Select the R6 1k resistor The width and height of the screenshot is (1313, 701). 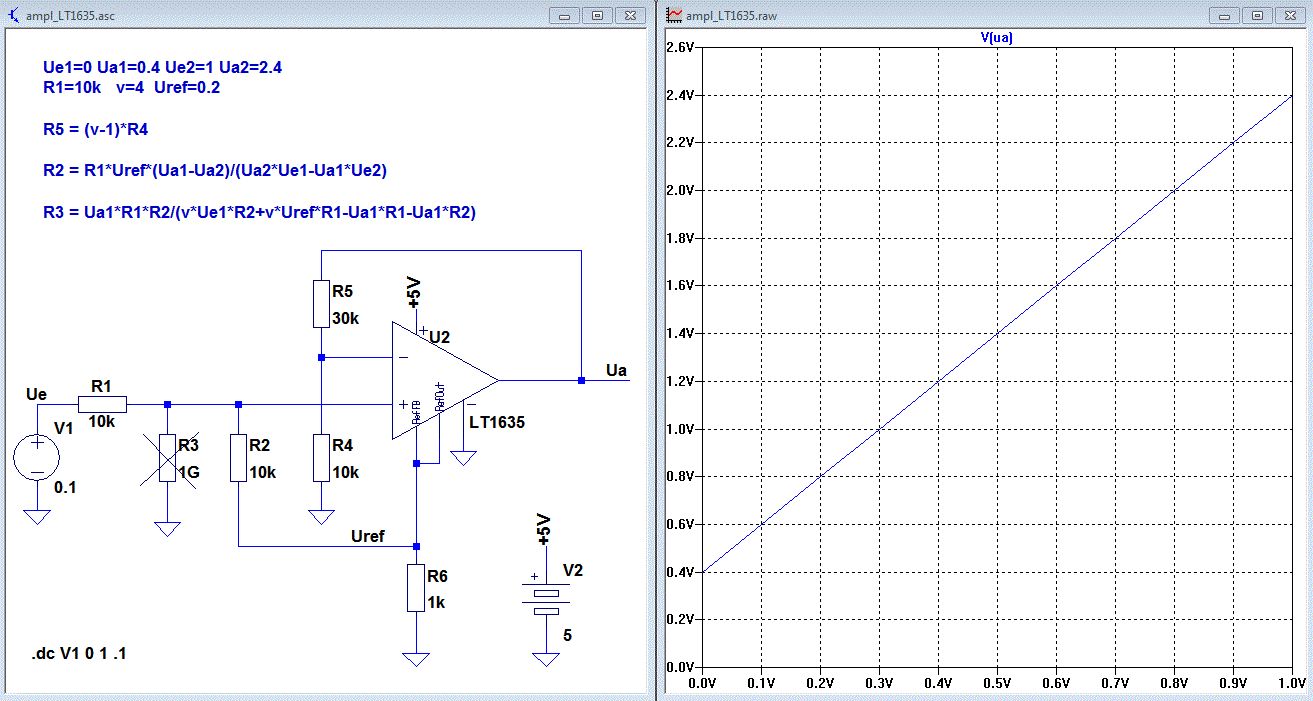416,588
